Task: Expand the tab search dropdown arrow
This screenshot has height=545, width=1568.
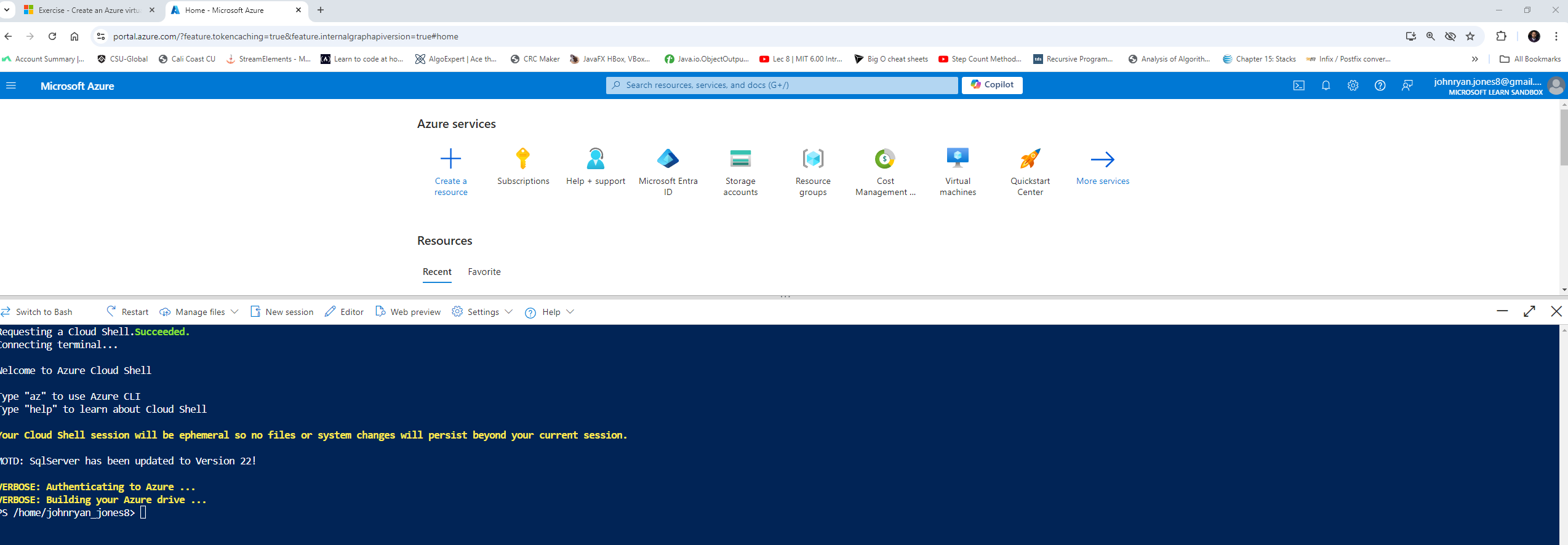Action: click(7, 10)
